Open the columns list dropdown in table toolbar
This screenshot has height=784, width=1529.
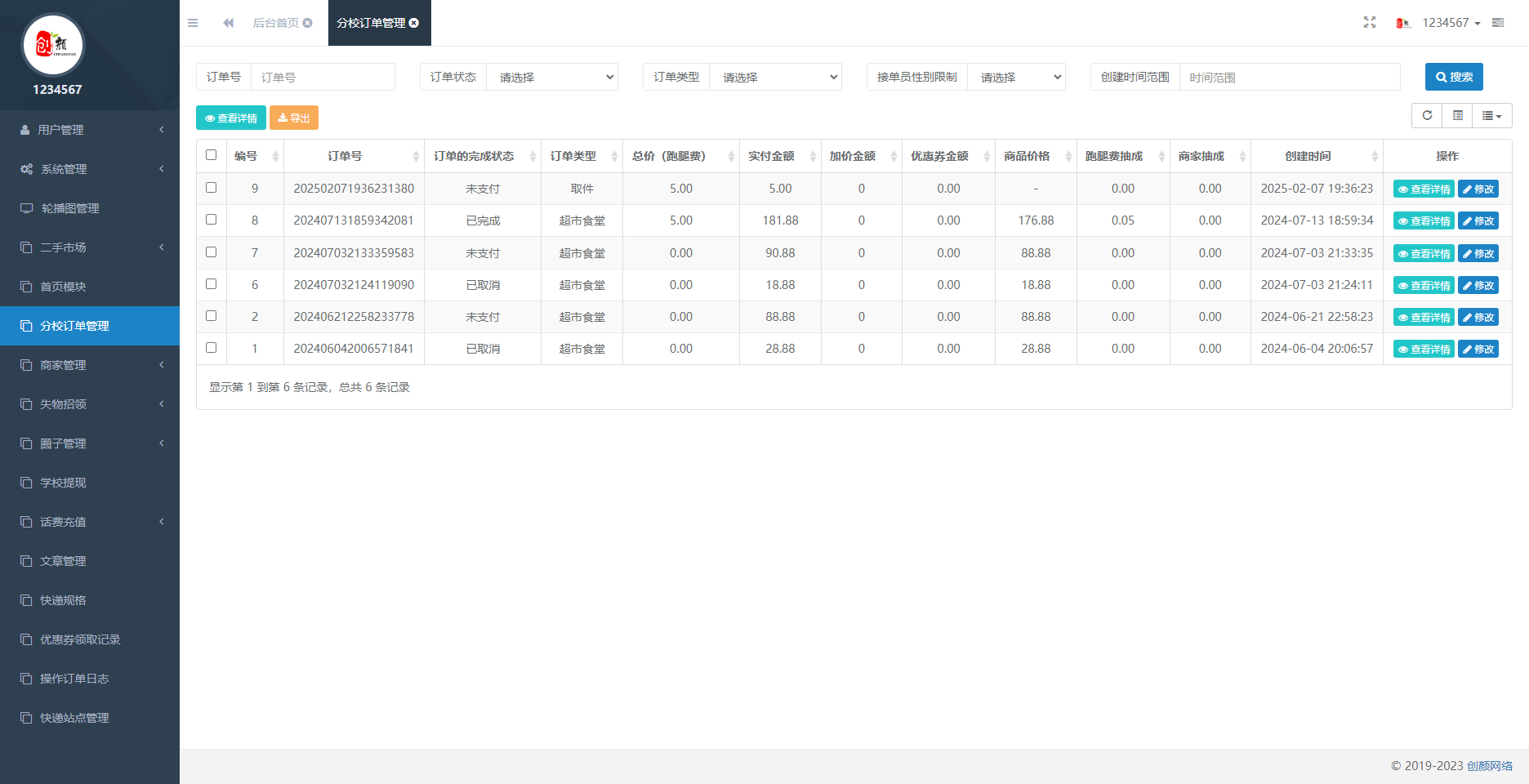pos(1492,116)
